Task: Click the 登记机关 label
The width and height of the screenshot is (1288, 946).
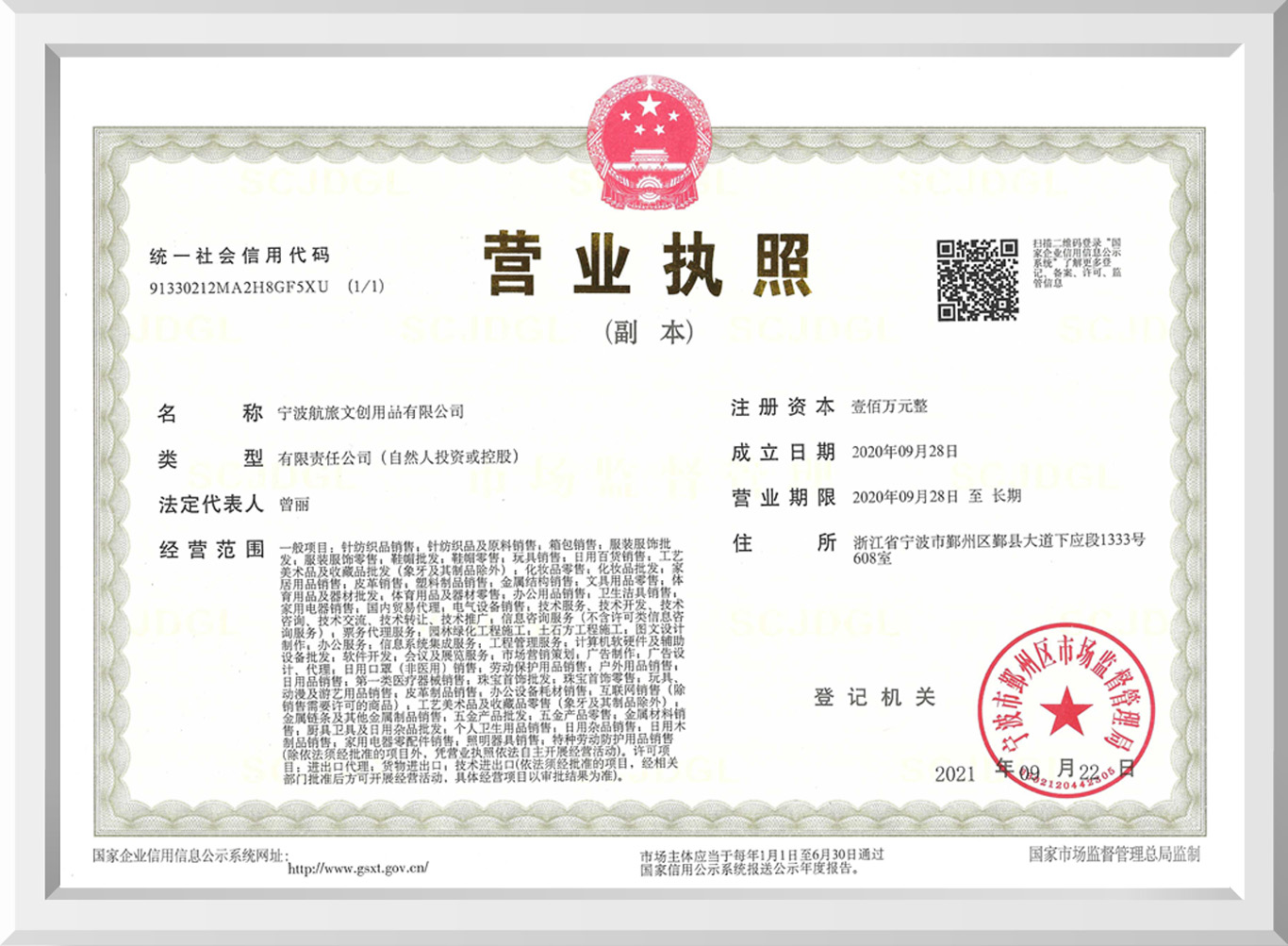Action: click(x=875, y=697)
